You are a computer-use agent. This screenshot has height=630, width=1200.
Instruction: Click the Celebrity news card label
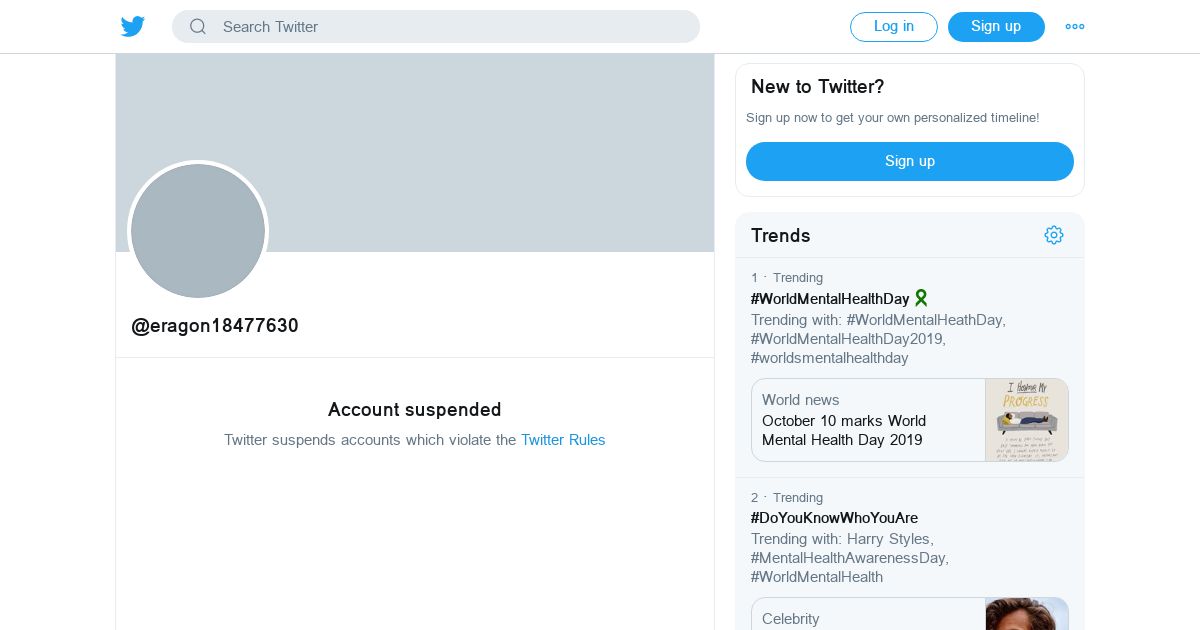(x=791, y=619)
